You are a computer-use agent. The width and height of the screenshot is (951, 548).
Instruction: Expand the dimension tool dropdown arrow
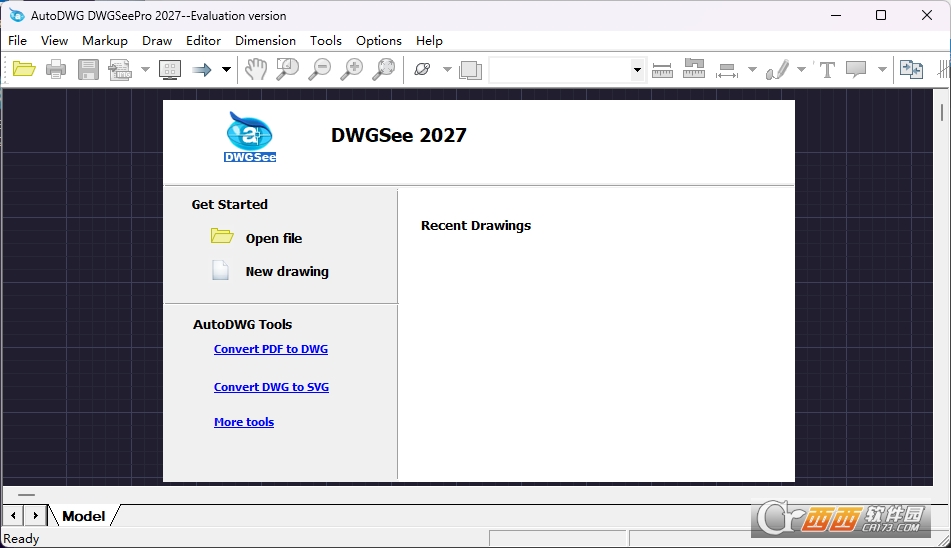(752, 69)
